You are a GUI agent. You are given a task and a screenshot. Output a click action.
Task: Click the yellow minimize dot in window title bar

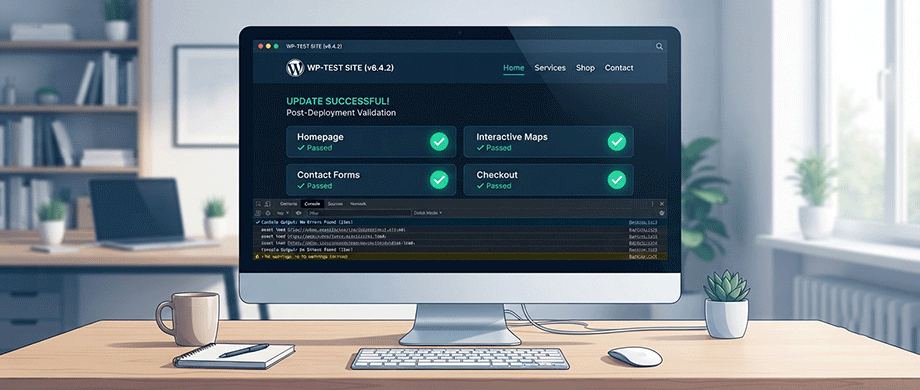click(x=268, y=46)
